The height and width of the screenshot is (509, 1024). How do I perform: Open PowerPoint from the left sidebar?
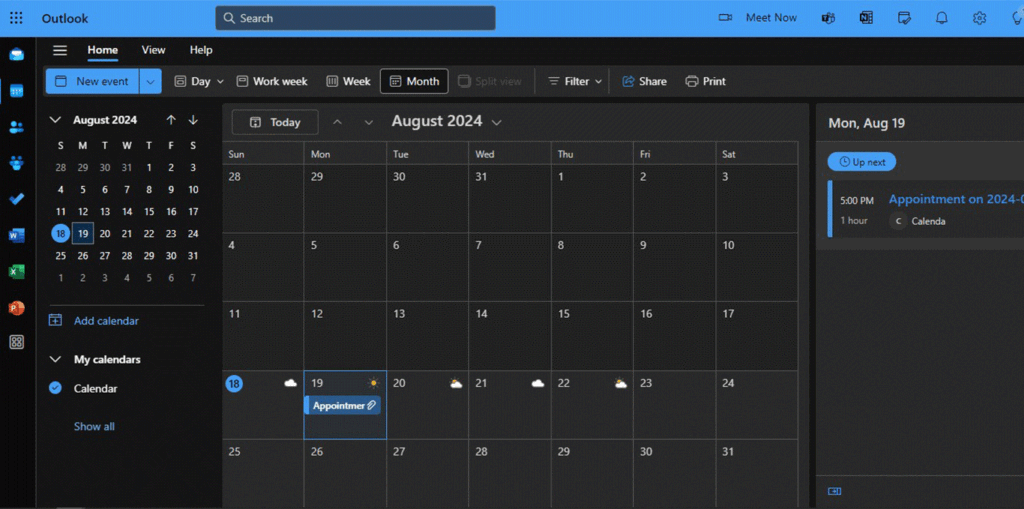tap(16, 308)
